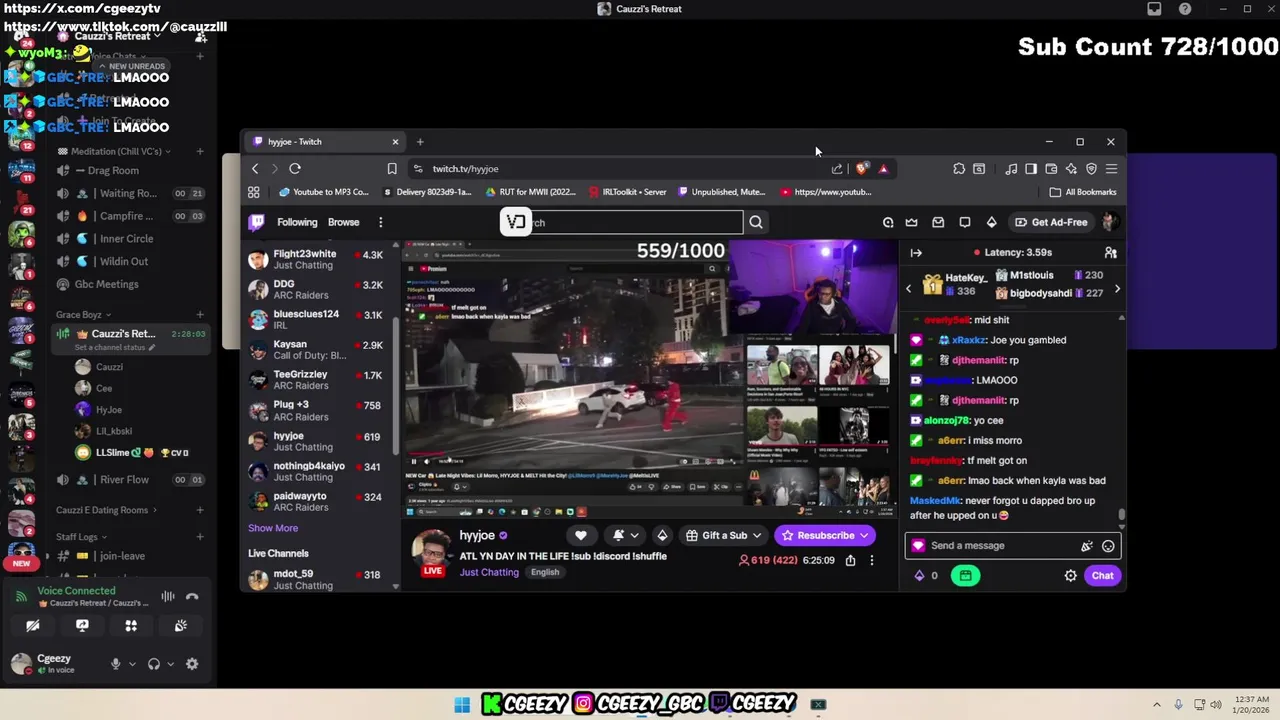Image resolution: width=1280 pixels, height=720 pixels.
Task: Collapse the Staff Logs category
Action: tap(82, 537)
